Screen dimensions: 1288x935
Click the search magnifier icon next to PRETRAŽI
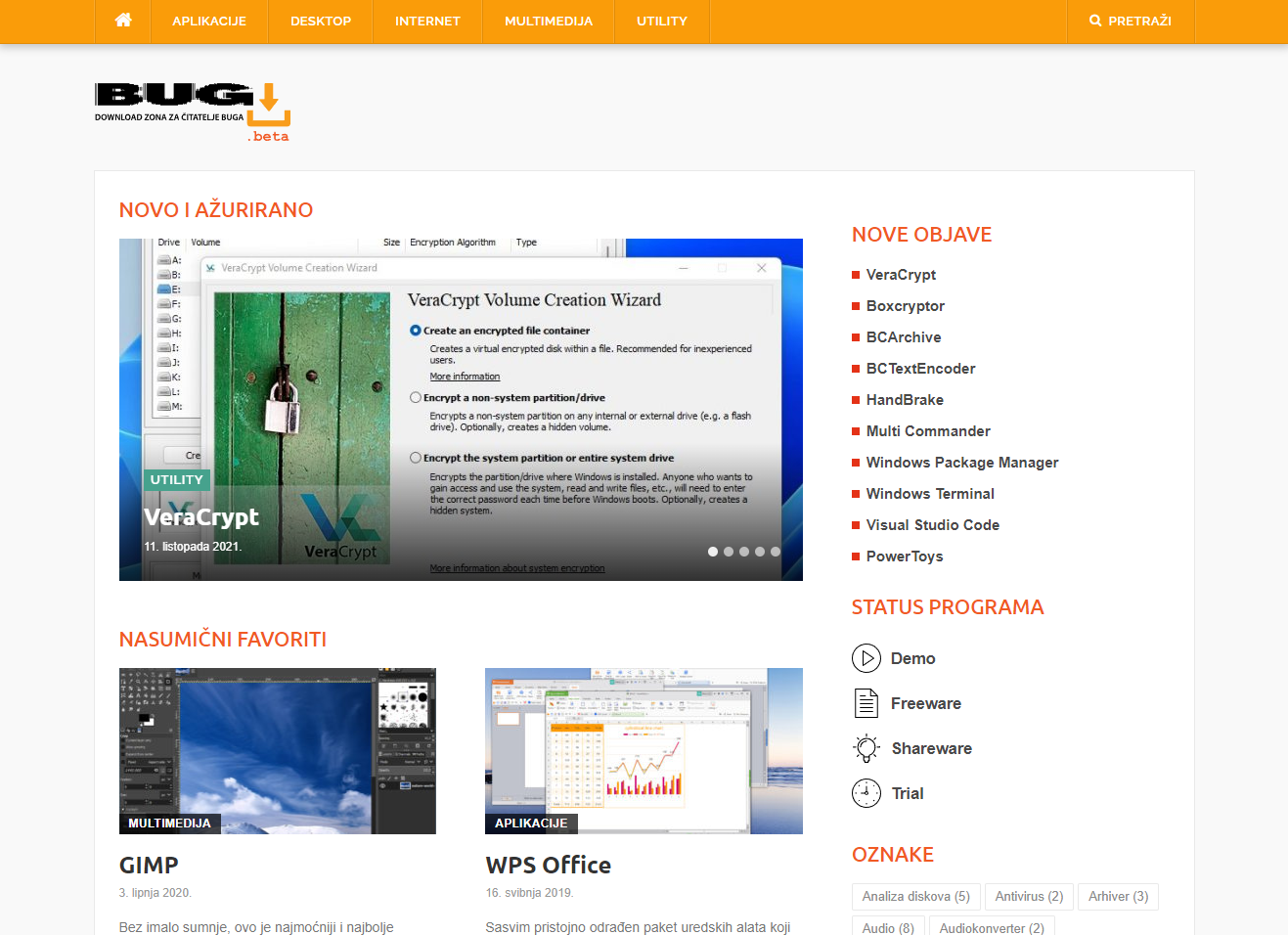(x=1095, y=21)
